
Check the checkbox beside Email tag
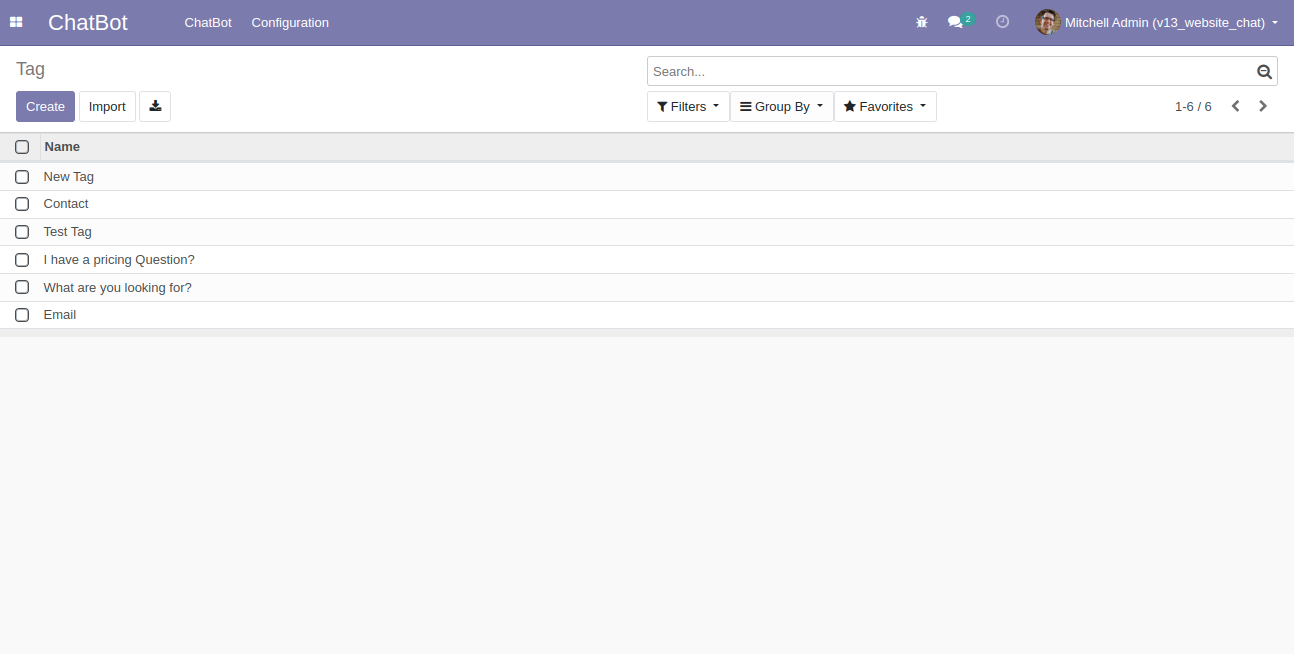[x=22, y=314]
